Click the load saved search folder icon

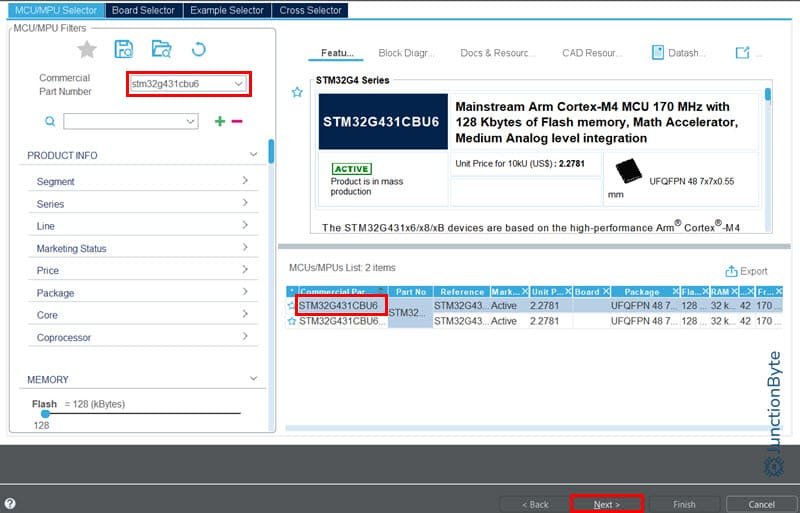click(x=162, y=49)
